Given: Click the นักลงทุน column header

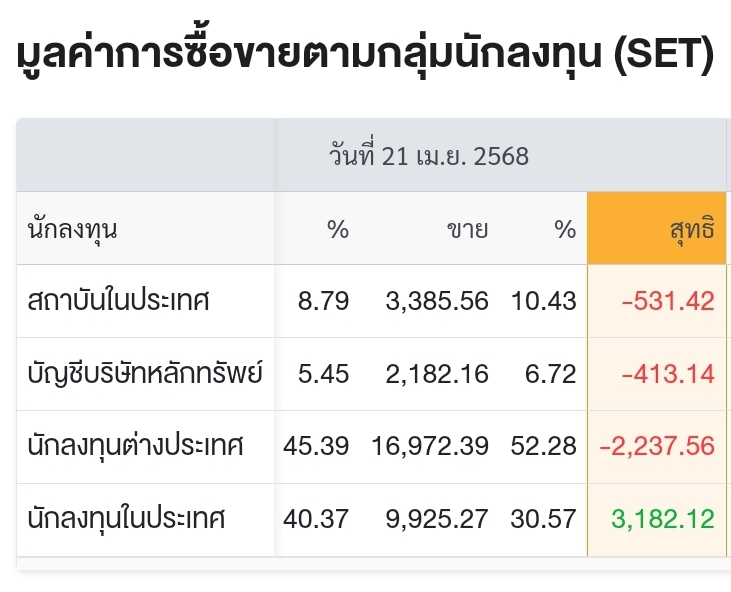Looking at the screenshot, I should pyautogui.click(x=72, y=230).
